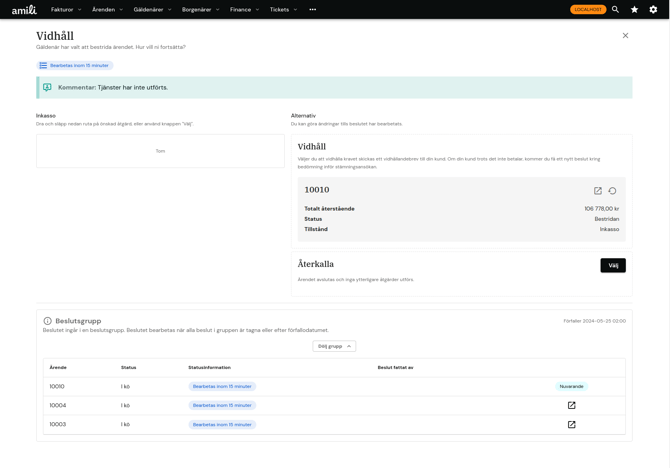
Task: Open the Gäldenärer menu
Action: pos(152,9)
